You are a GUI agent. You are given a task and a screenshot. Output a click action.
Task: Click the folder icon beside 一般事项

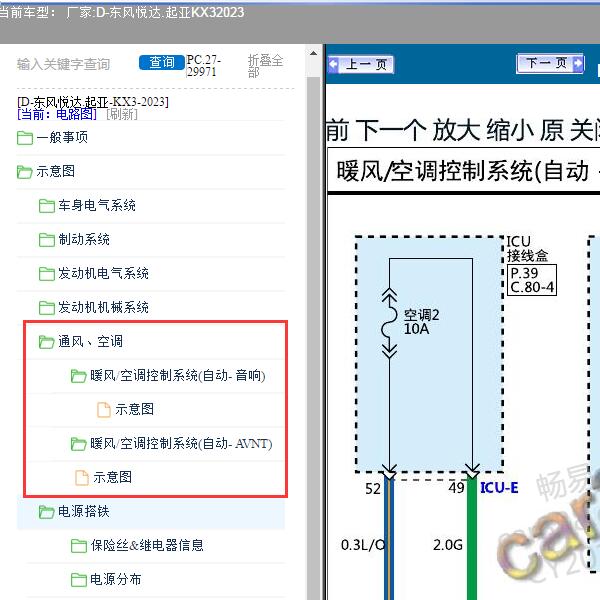[x=25, y=138]
